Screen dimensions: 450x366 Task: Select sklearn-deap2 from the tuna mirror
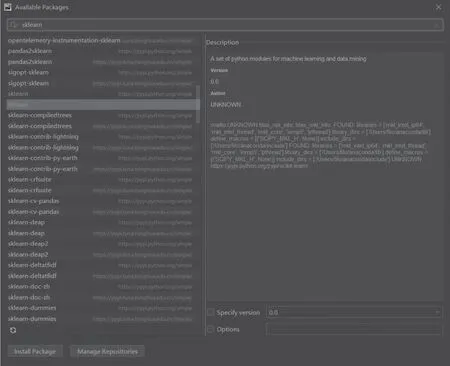[x=103, y=254]
